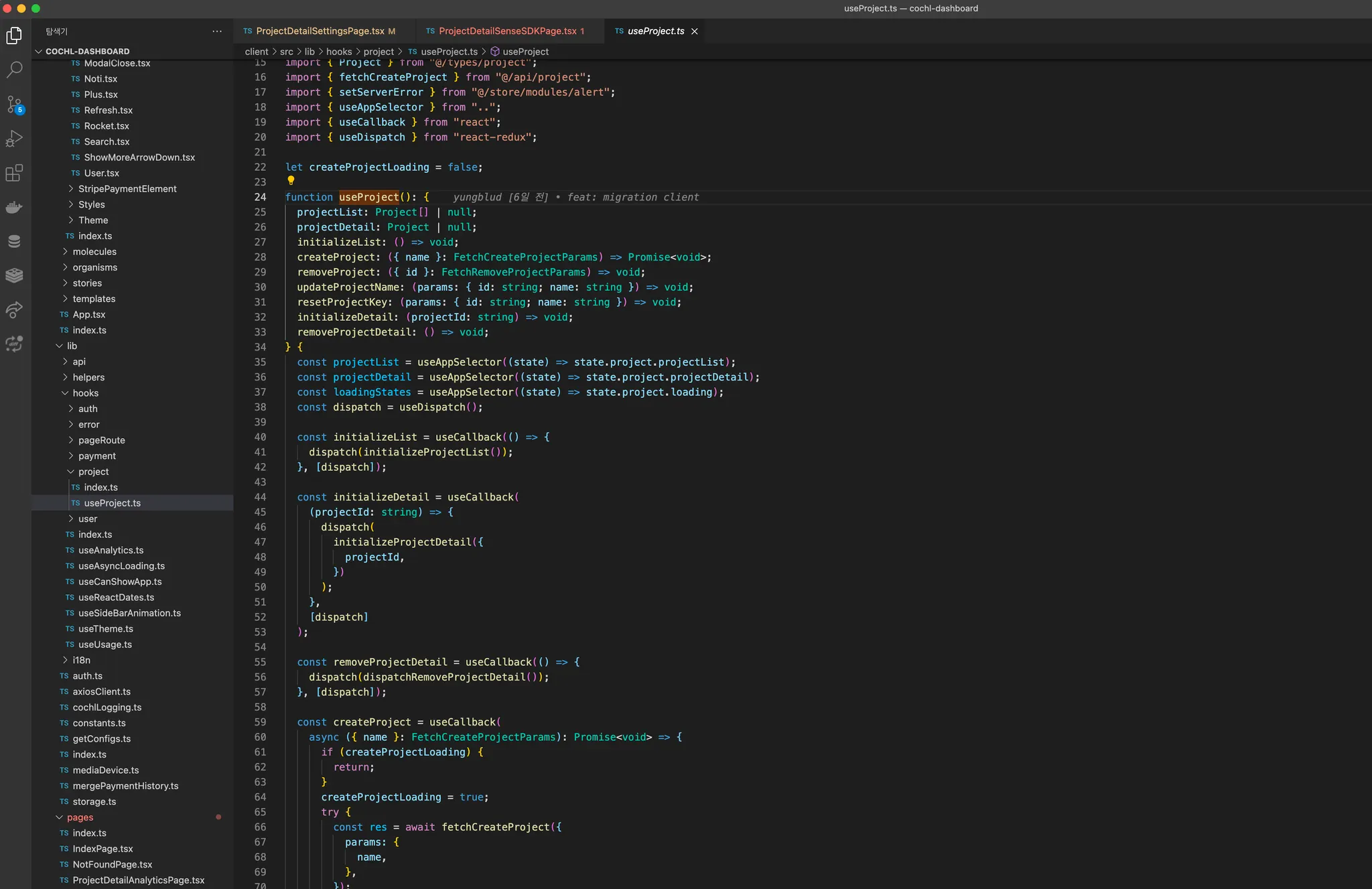This screenshot has height=889, width=1372.
Task: Collapse the hooks folder
Action: pos(85,393)
